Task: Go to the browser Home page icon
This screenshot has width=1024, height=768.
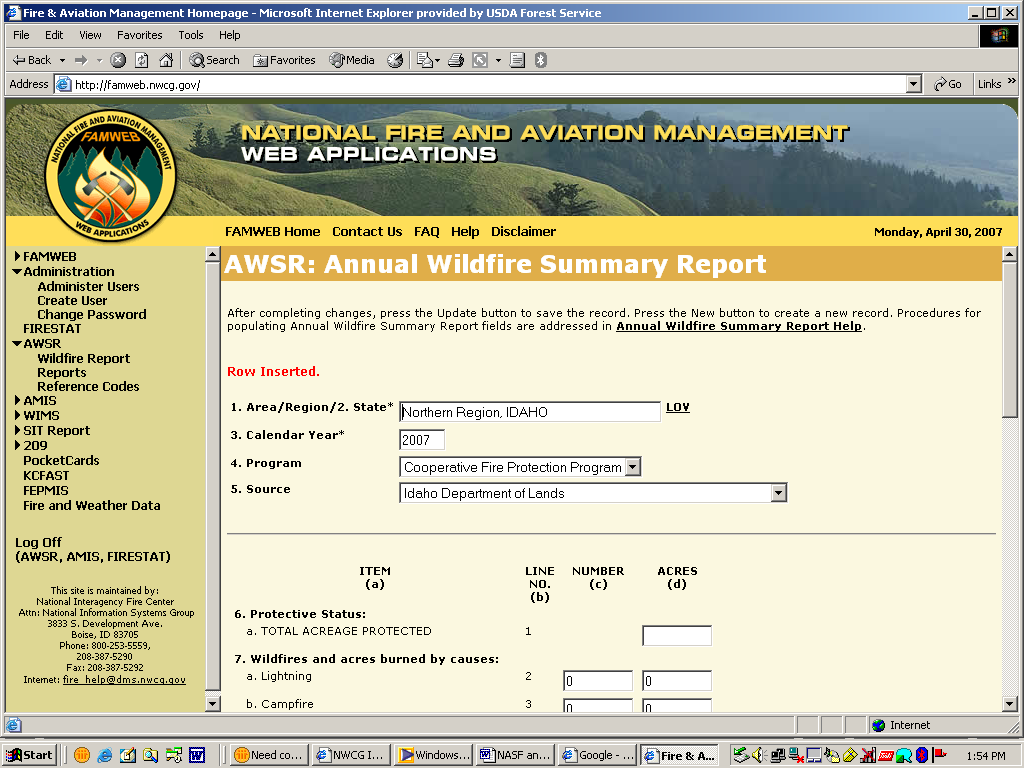Action: pos(166,60)
